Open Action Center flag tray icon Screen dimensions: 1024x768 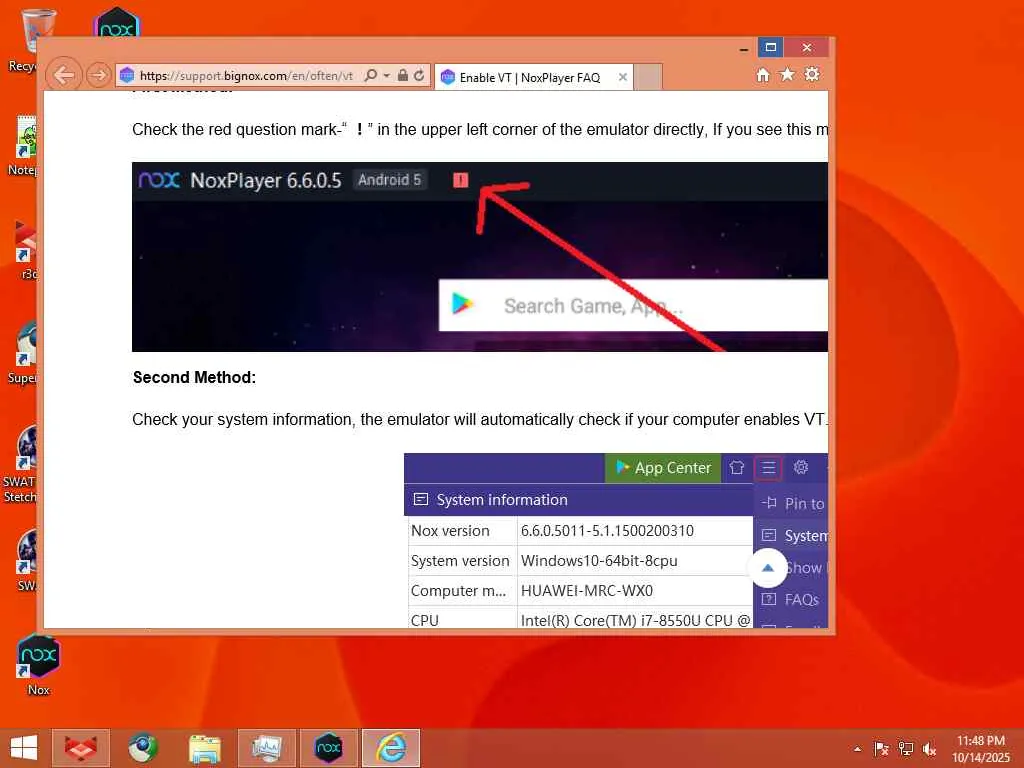[881, 749]
